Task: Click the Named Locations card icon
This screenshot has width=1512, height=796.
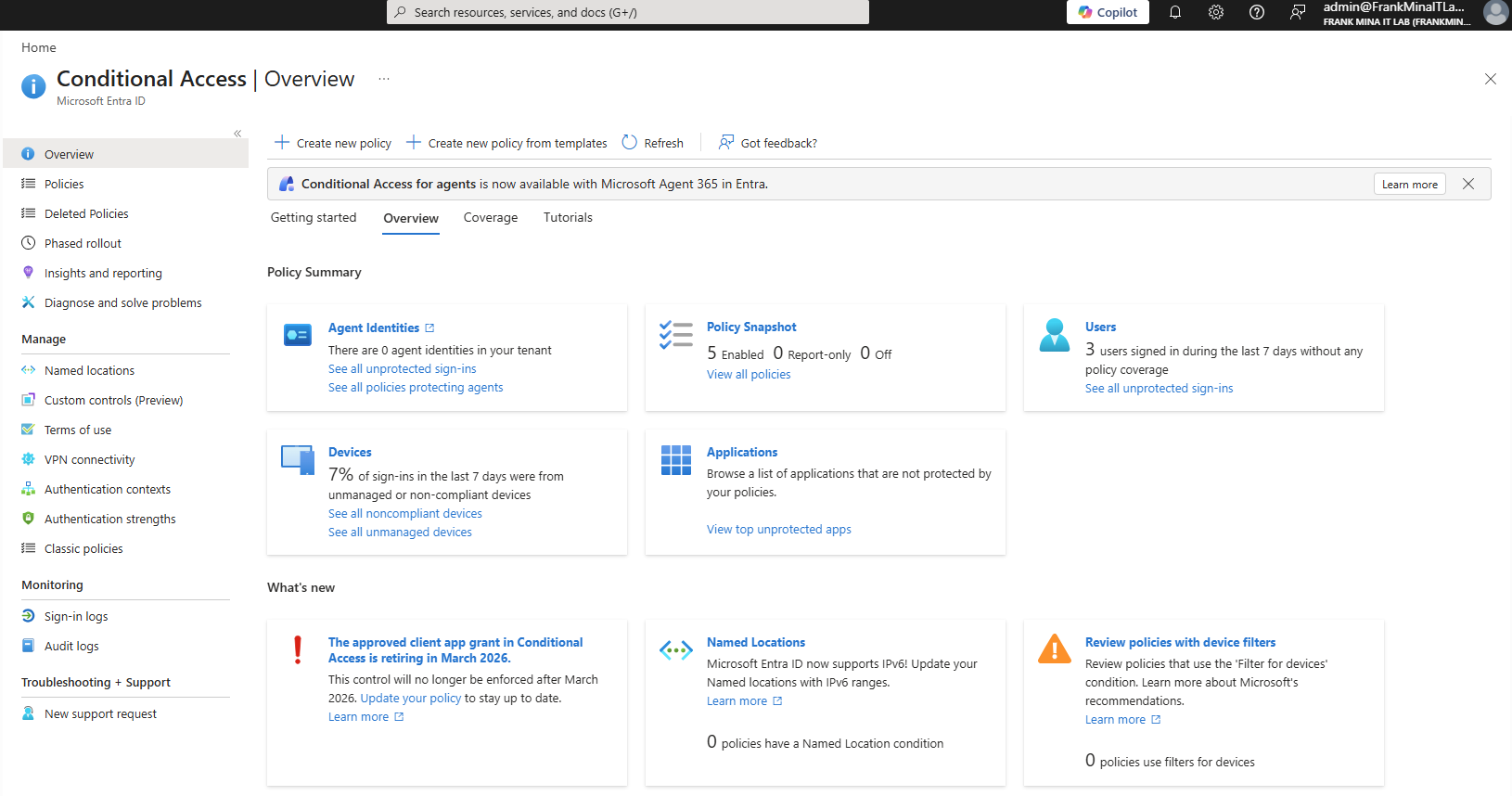Action: click(676, 650)
